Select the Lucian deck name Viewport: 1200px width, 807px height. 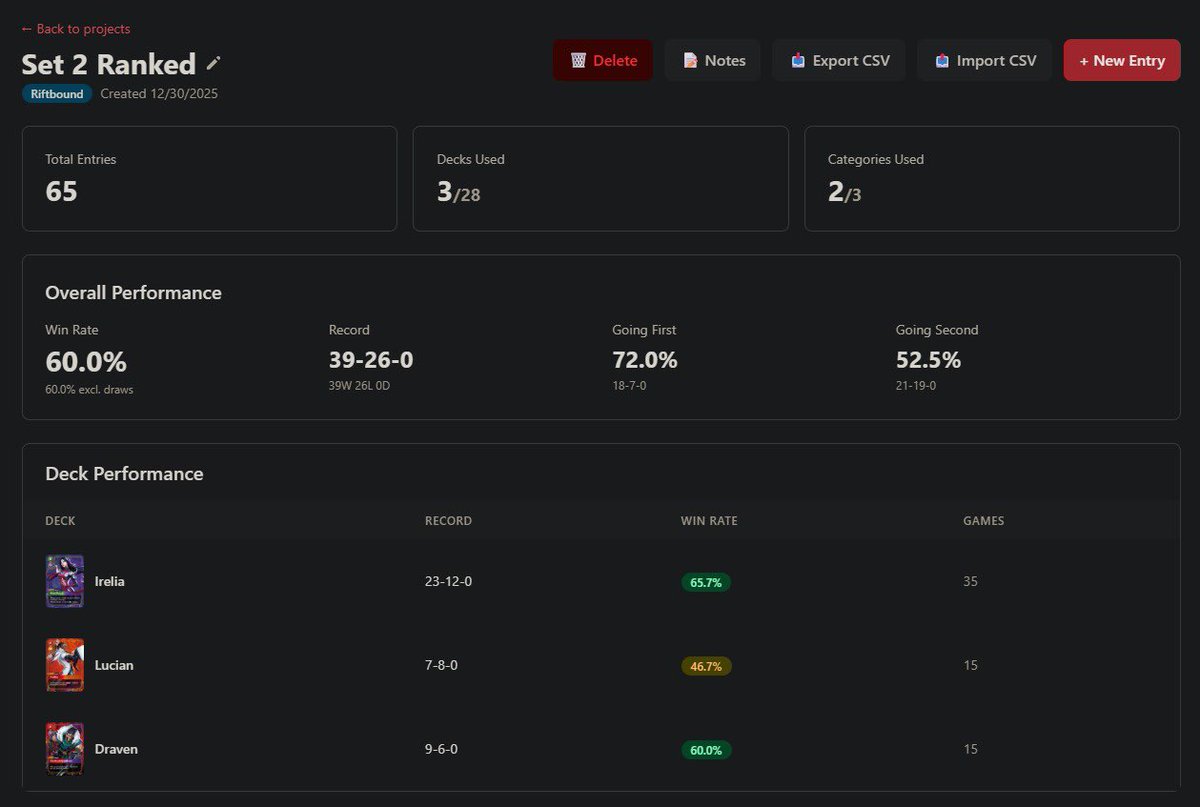[x=114, y=665]
